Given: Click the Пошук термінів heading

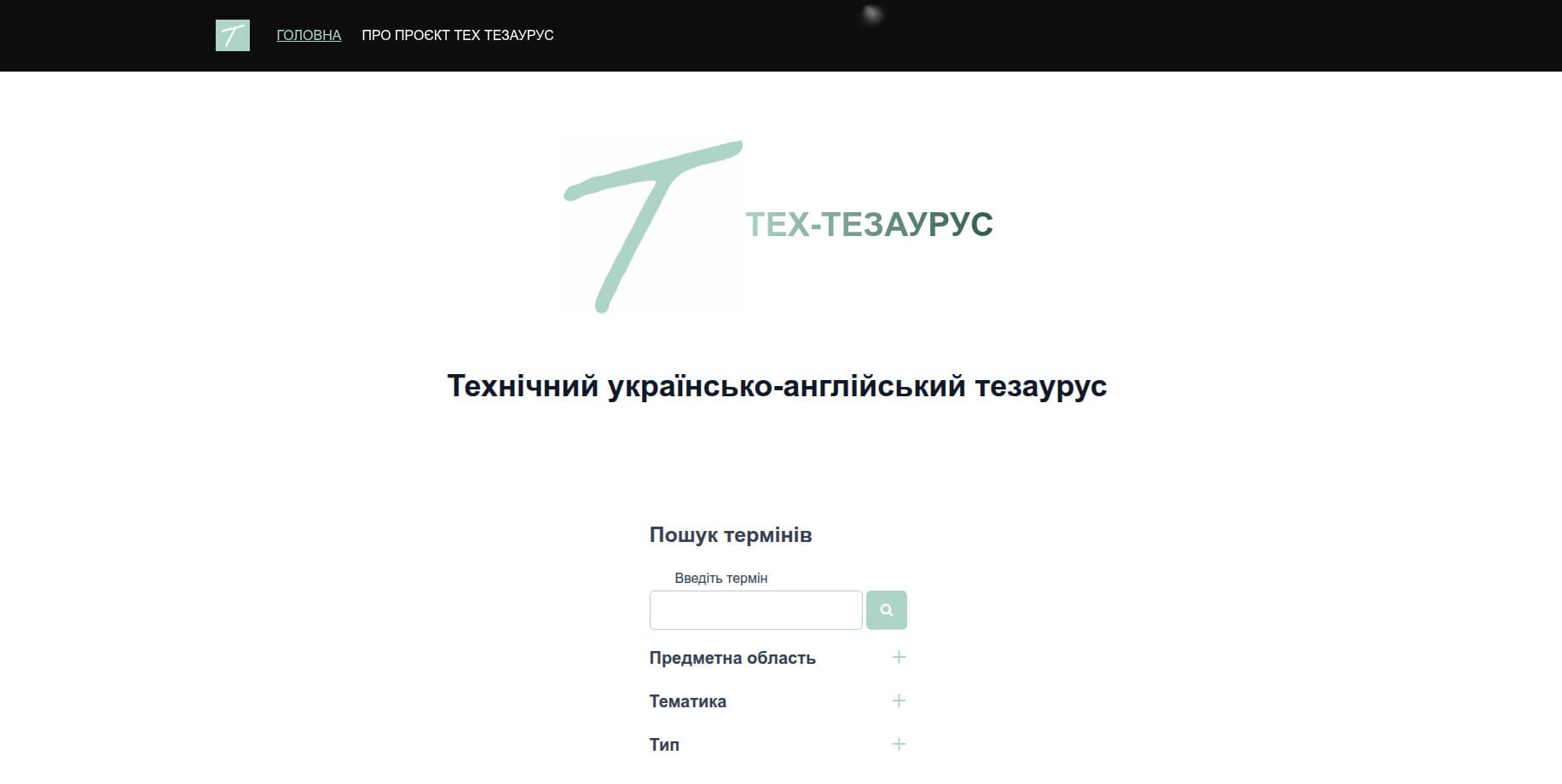Looking at the screenshot, I should (731, 535).
